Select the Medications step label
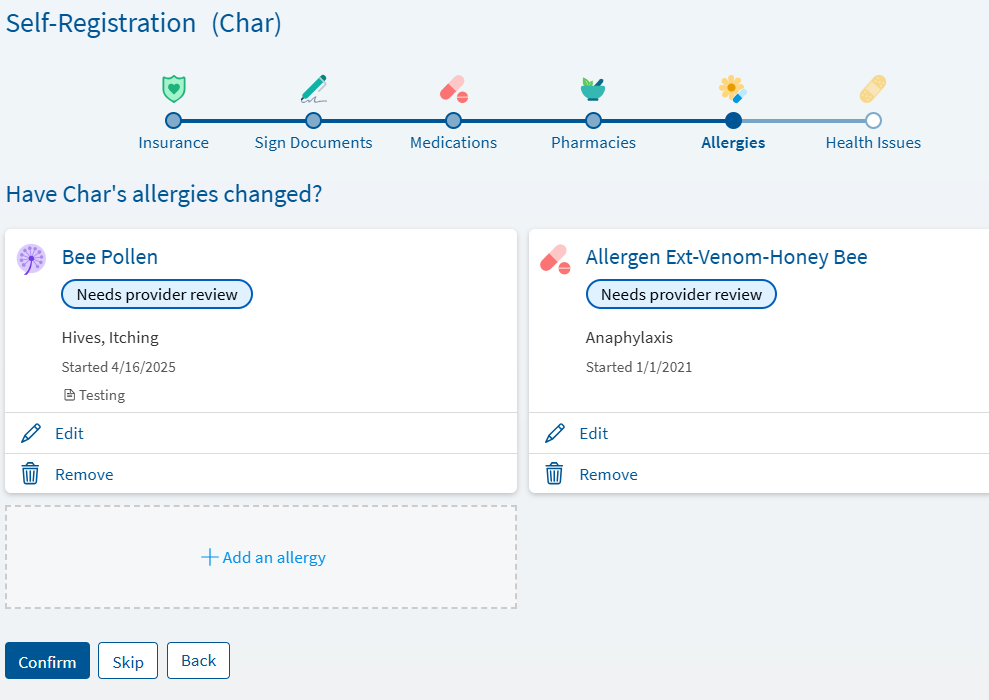Image resolution: width=989 pixels, height=700 pixels. pyautogui.click(x=454, y=143)
